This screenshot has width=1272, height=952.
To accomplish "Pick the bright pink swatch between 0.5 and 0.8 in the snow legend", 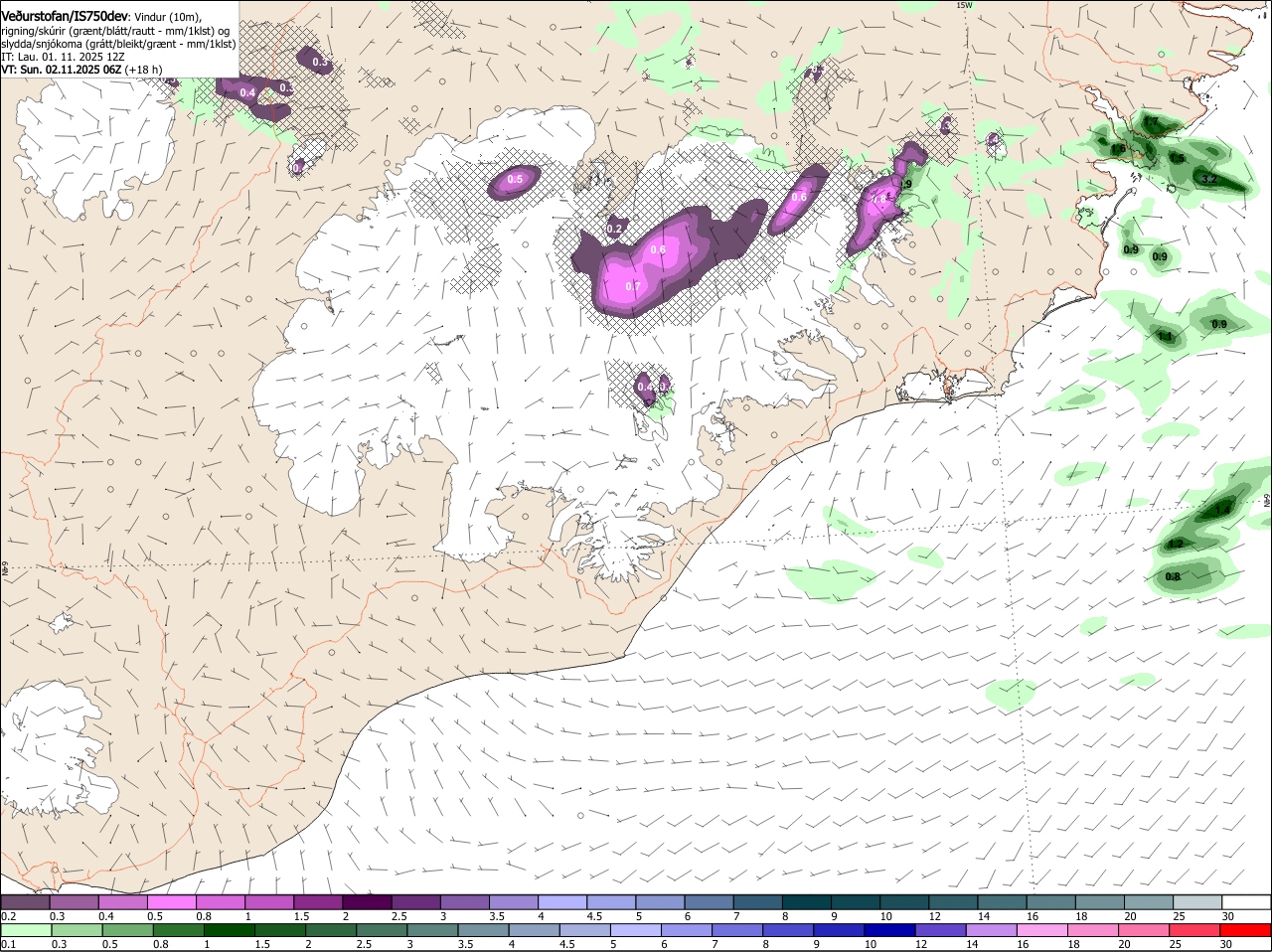I will (172, 902).
